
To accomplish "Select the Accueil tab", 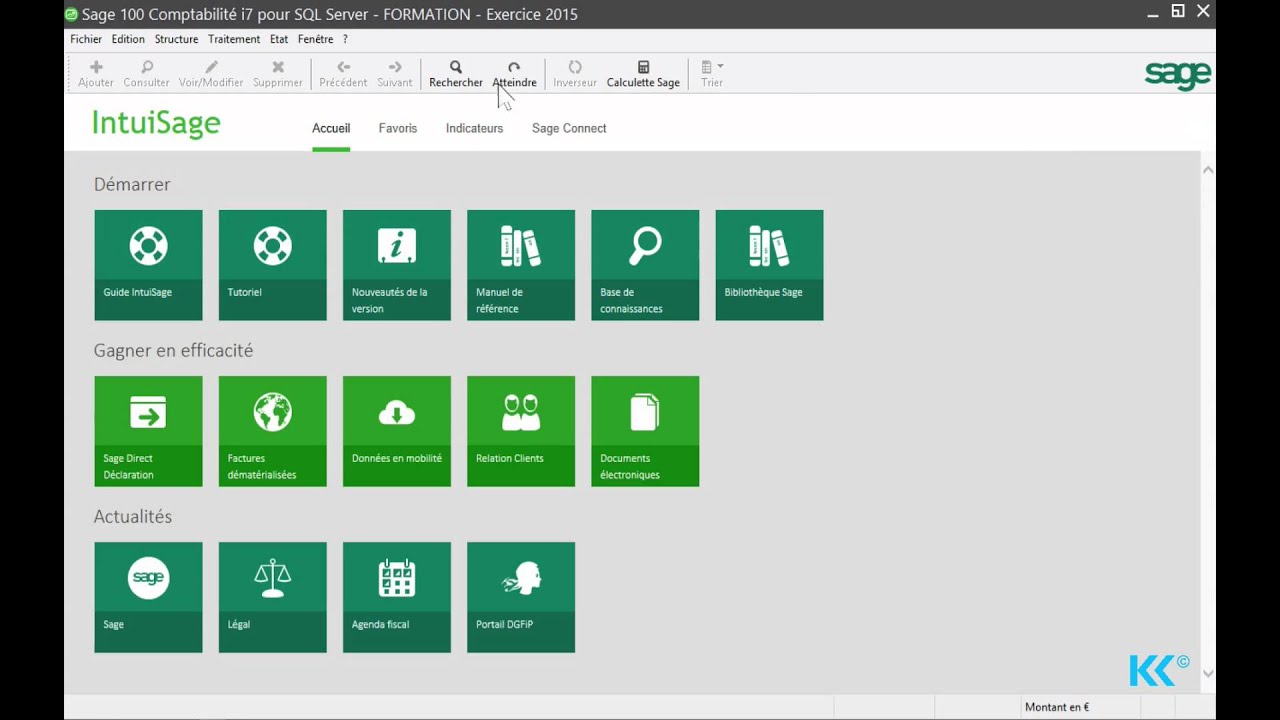I will coord(331,128).
